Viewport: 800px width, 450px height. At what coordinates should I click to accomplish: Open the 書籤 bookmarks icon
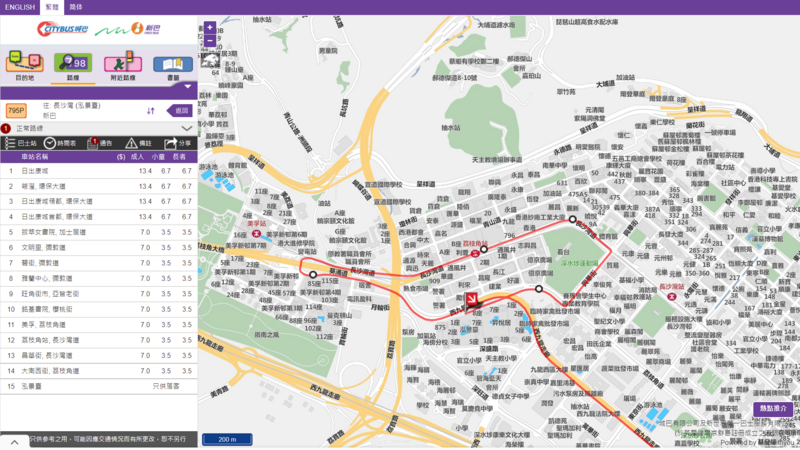click(173, 65)
